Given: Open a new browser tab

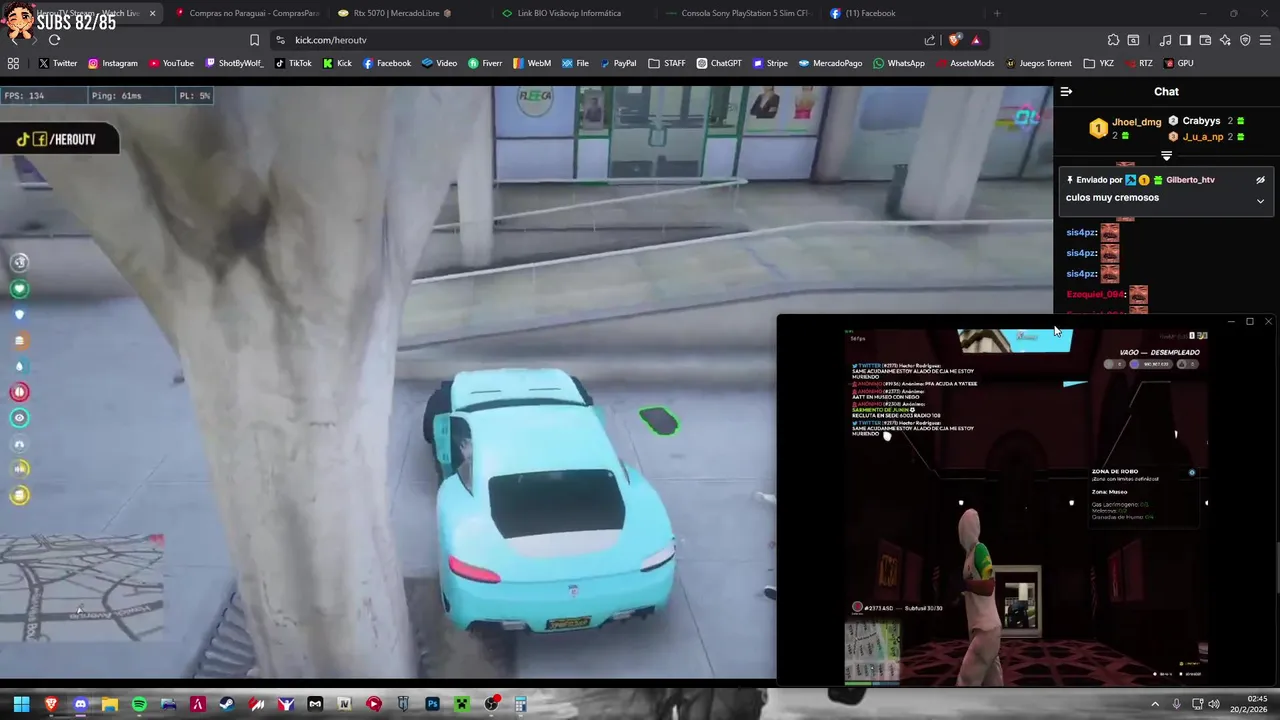Looking at the screenshot, I should [x=996, y=13].
